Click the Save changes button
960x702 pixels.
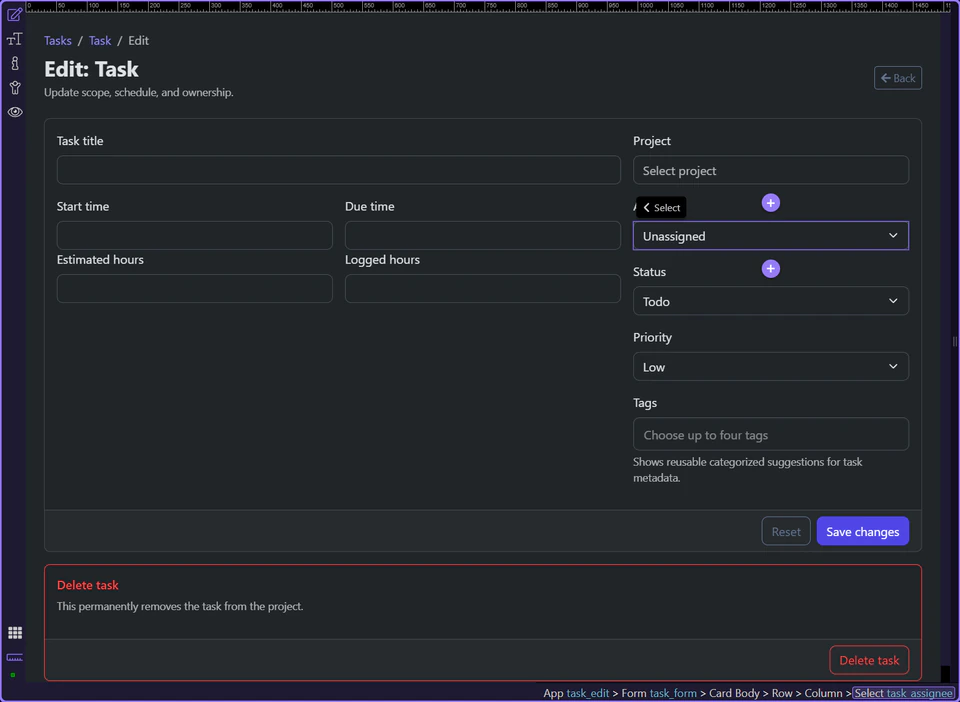pyautogui.click(x=862, y=531)
